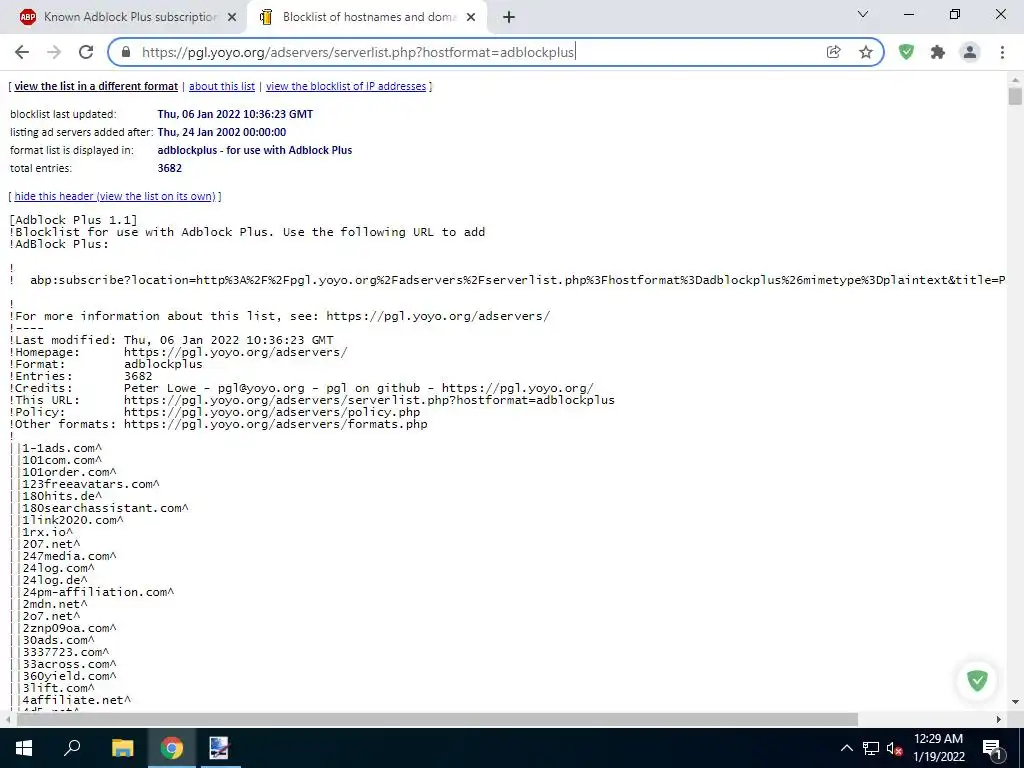This screenshot has width=1024, height=768.
Task: Open Windows taskbar search
Action: (x=72, y=748)
